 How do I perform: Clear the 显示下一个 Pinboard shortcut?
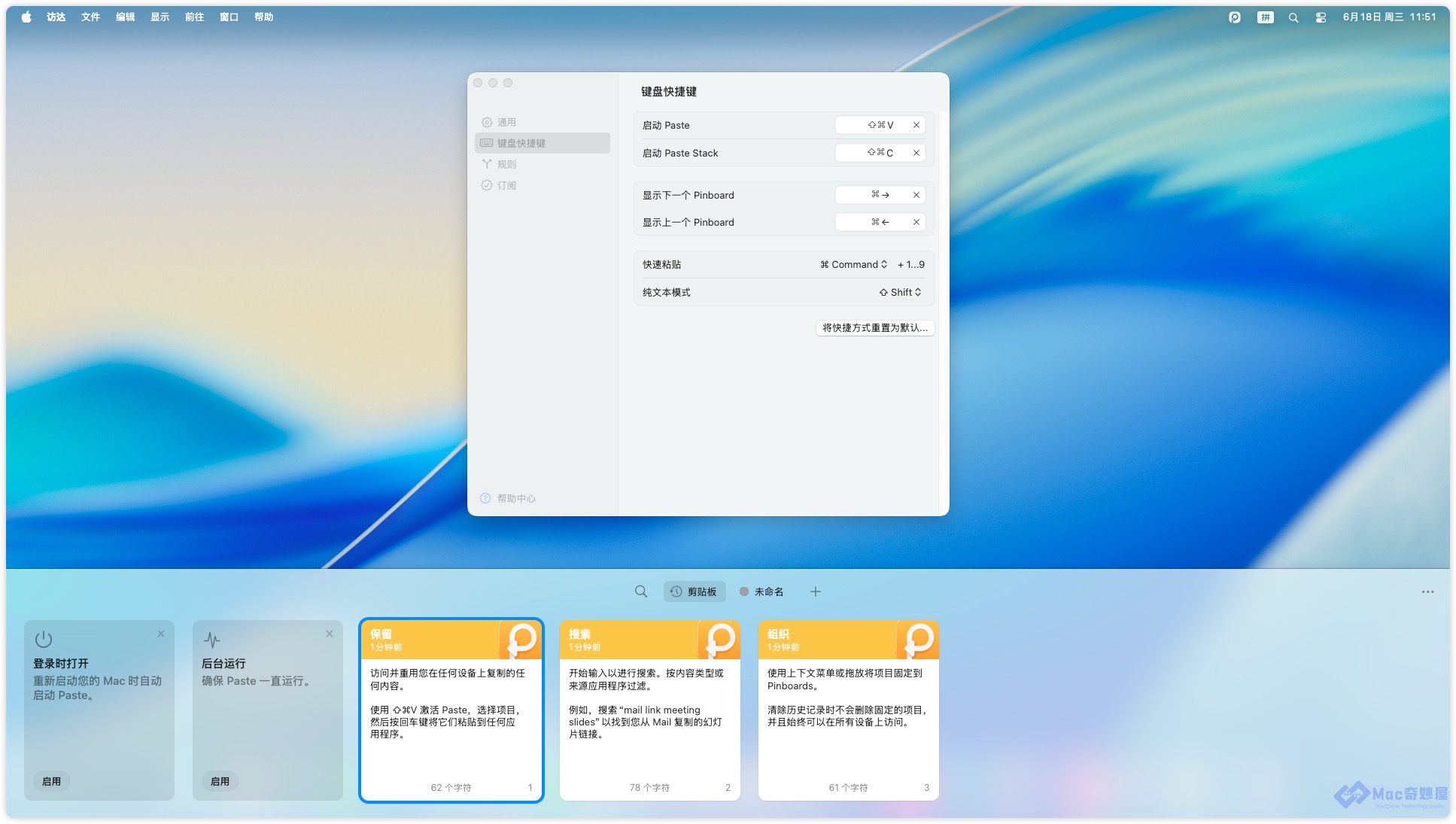tap(916, 195)
